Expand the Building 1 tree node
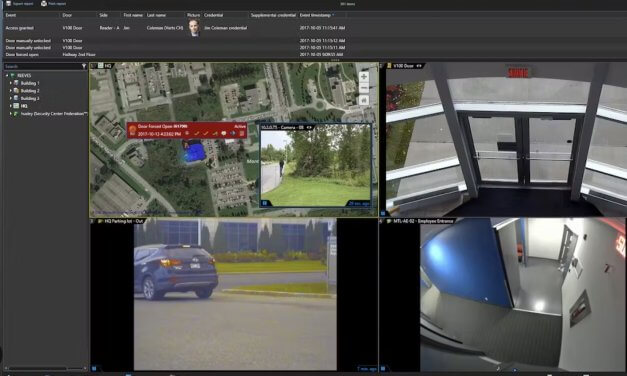Image resolution: width=627 pixels, height=376 pixels. pos(11,83)
